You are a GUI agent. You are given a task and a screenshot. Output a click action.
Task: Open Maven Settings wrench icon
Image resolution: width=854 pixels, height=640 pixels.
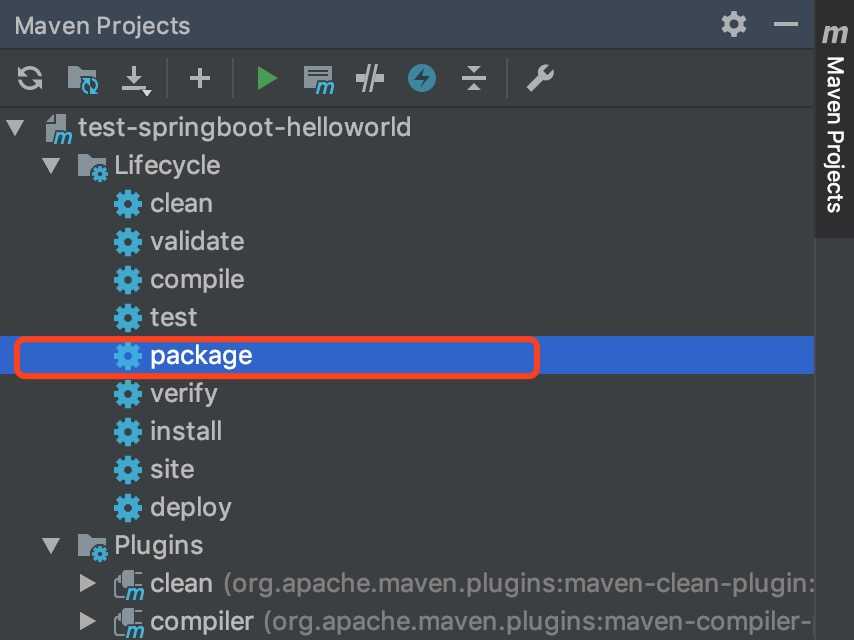pyautogui.click(x=540, y=78)
